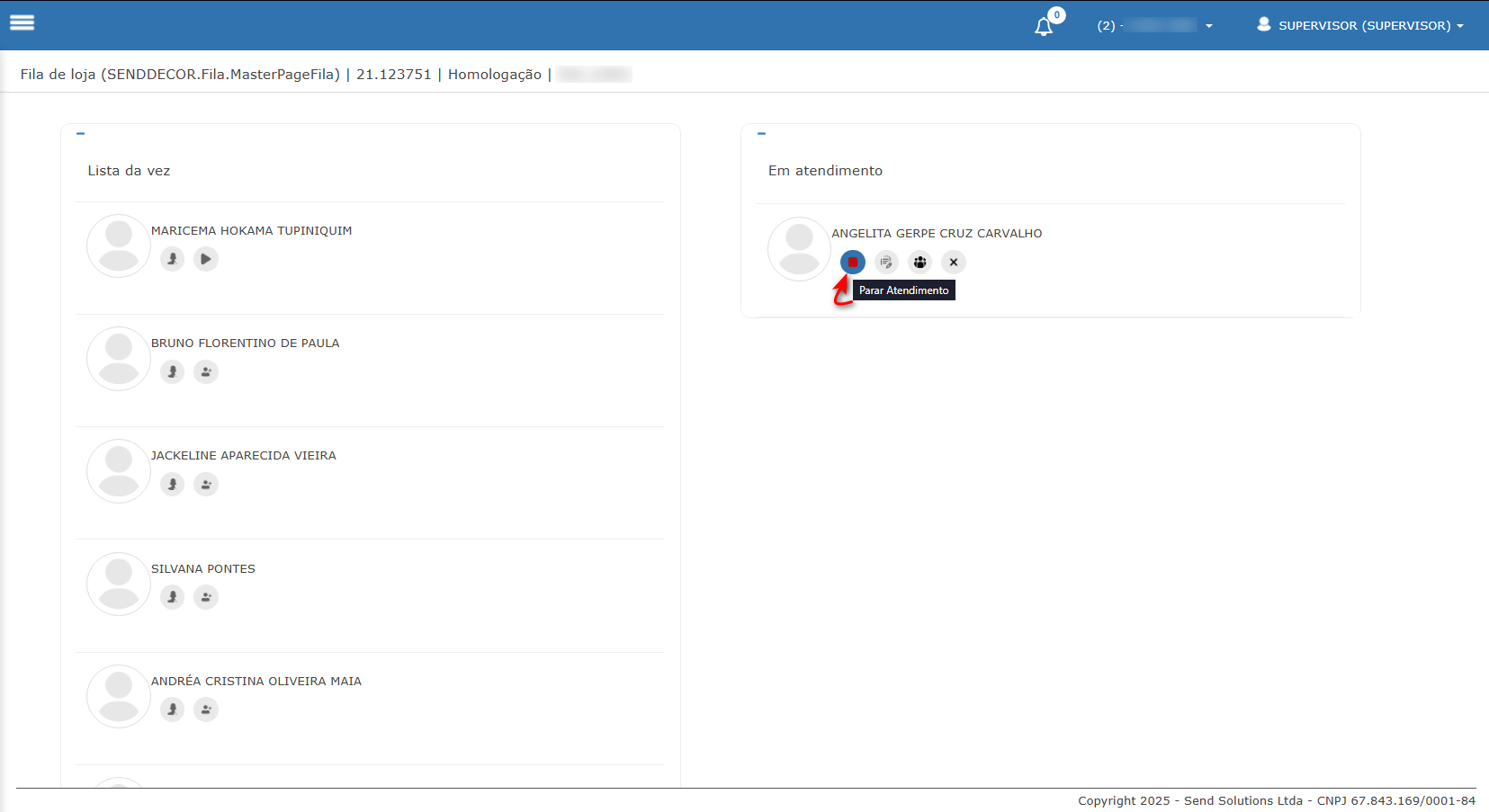The width and height of the screenshot is (1489, 812).
Task: Collapse the Em atendimento panel
Action: click(x=761, y=134)
